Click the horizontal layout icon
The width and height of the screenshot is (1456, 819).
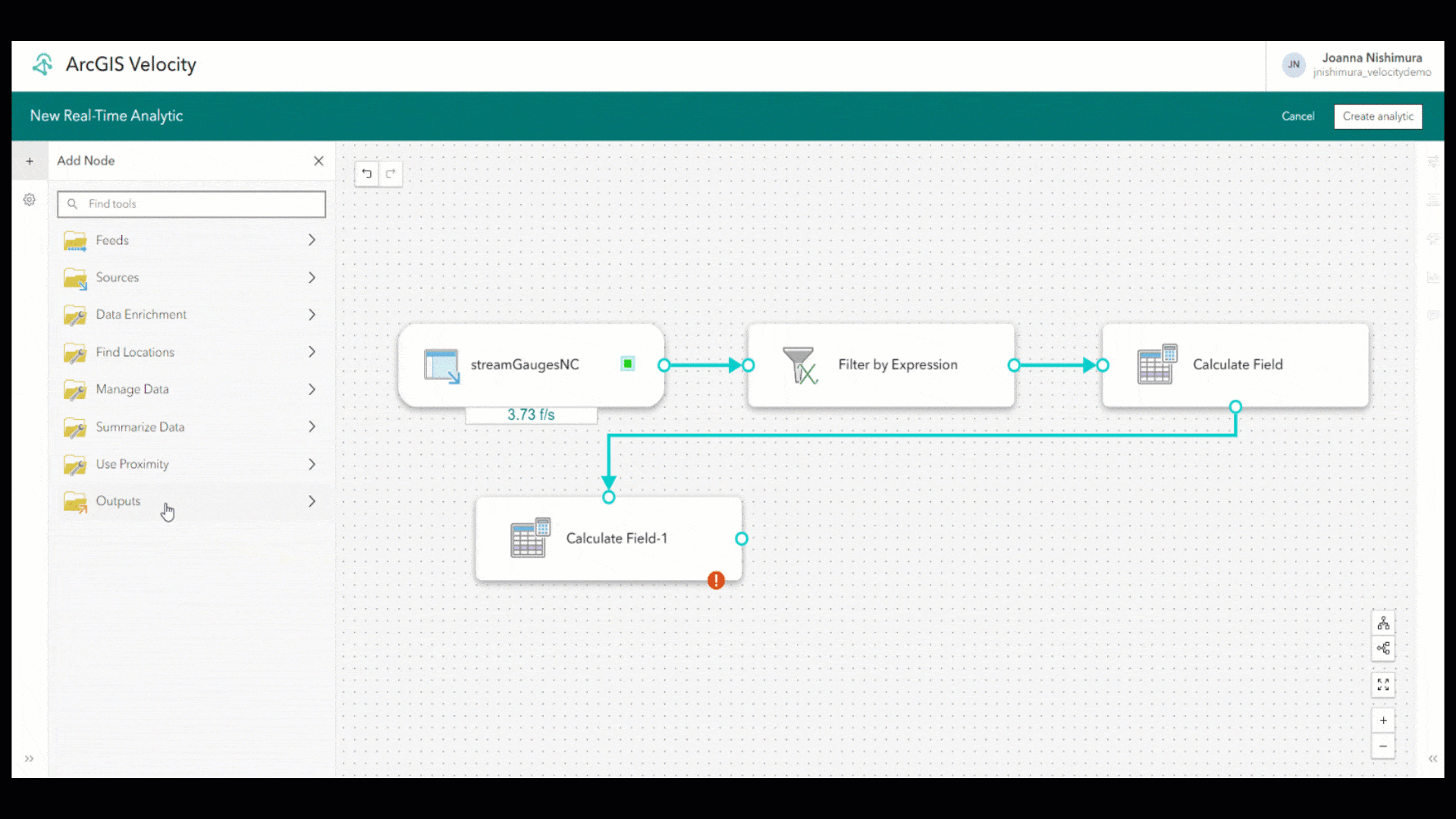pyautogui.click(x=1383, y=649)
